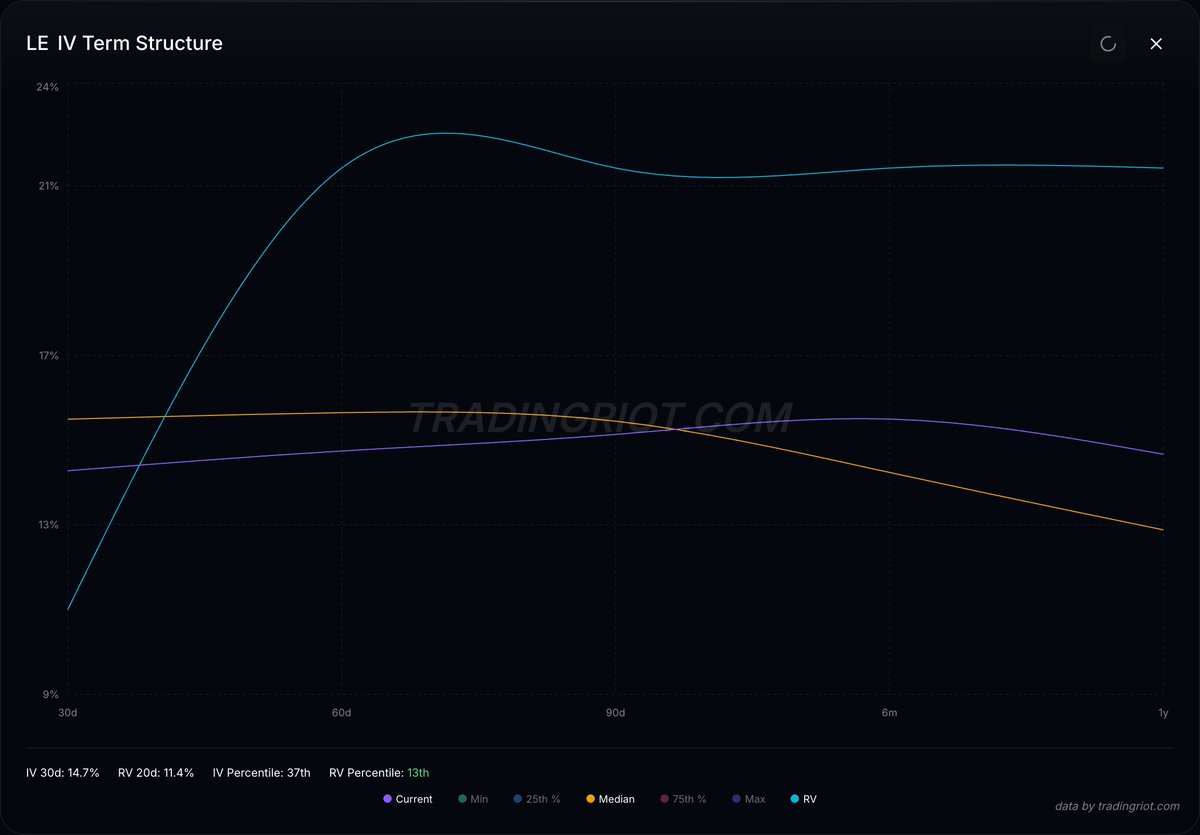The height and width of the screenshot is (835, 1200).
Task: Click the cyan RV curve at its peak
Action: point(443,132)
